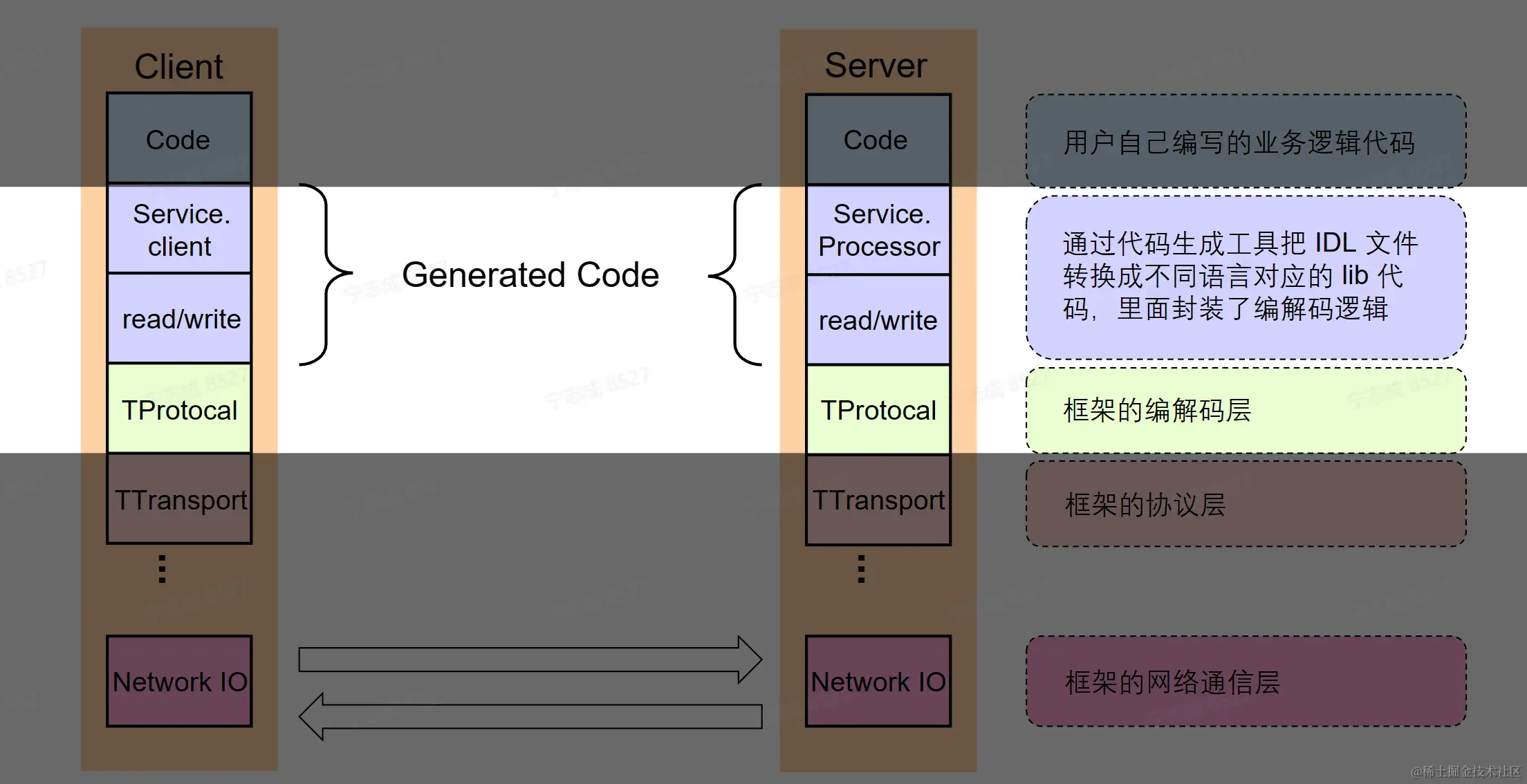
Task: Click the Client Code block
Action: (x=179, y=139)
